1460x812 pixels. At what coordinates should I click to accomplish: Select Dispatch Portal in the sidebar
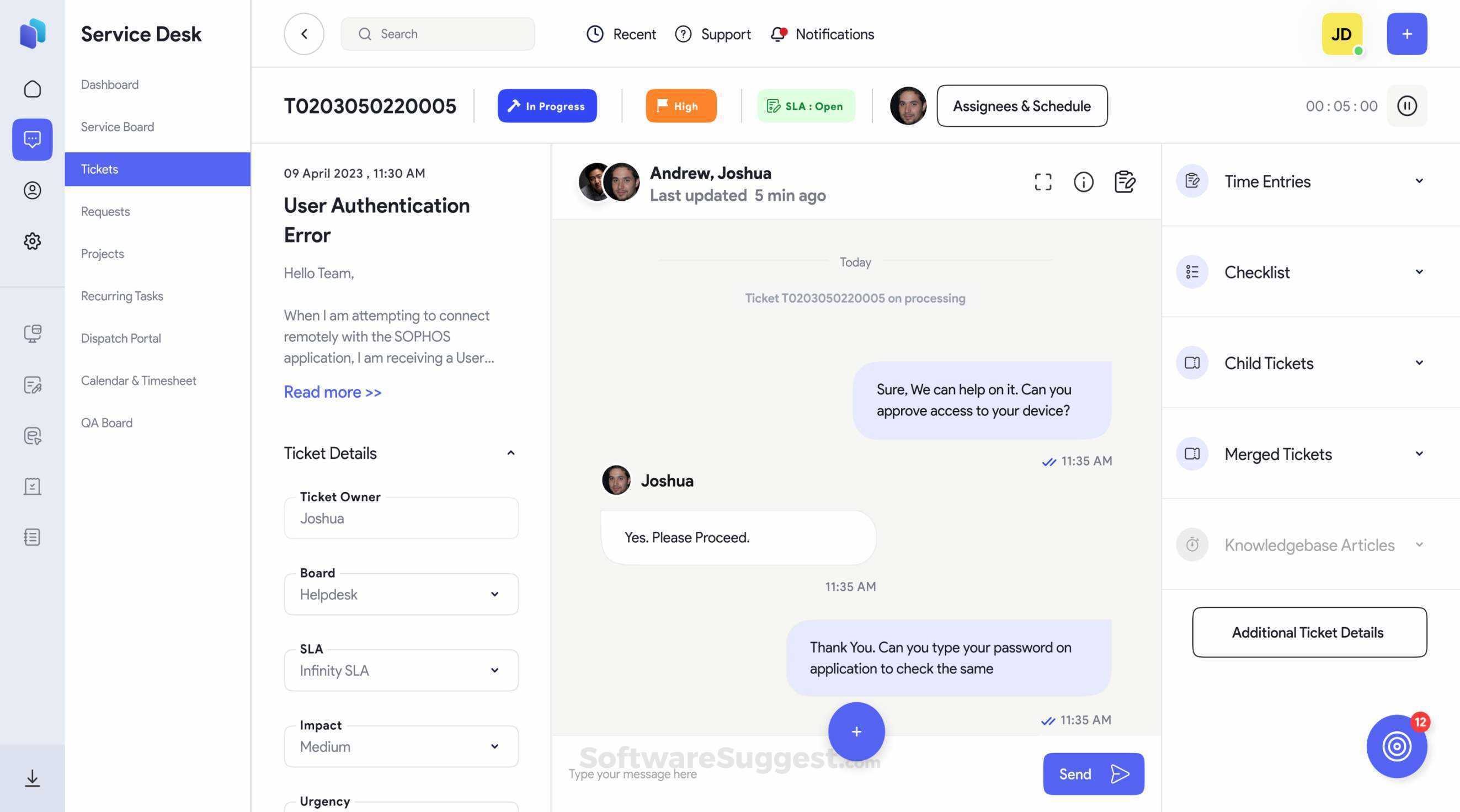(121, 338)
